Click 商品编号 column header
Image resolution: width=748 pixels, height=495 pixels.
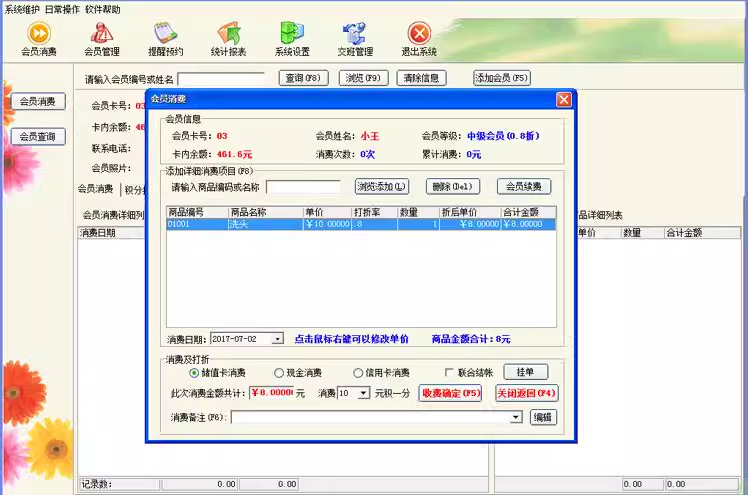pyautogui.click(x=198, y=212)
